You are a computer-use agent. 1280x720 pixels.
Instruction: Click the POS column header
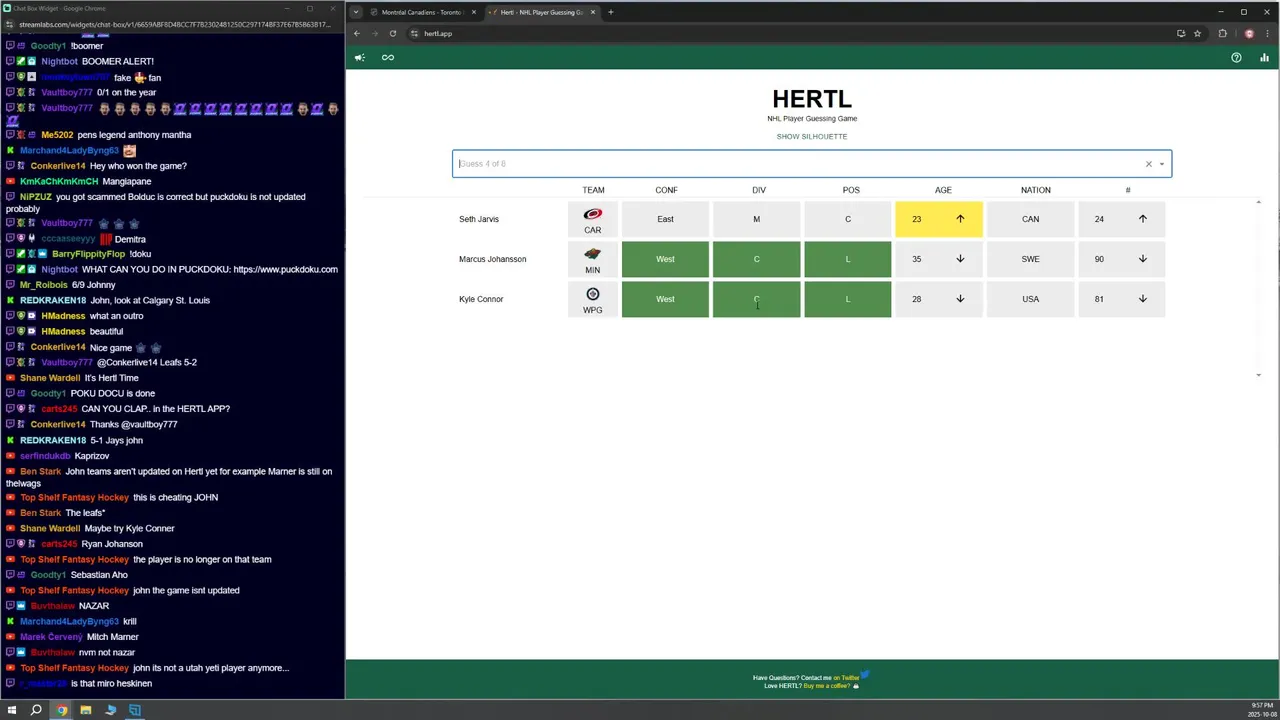(x=851, y=190)
